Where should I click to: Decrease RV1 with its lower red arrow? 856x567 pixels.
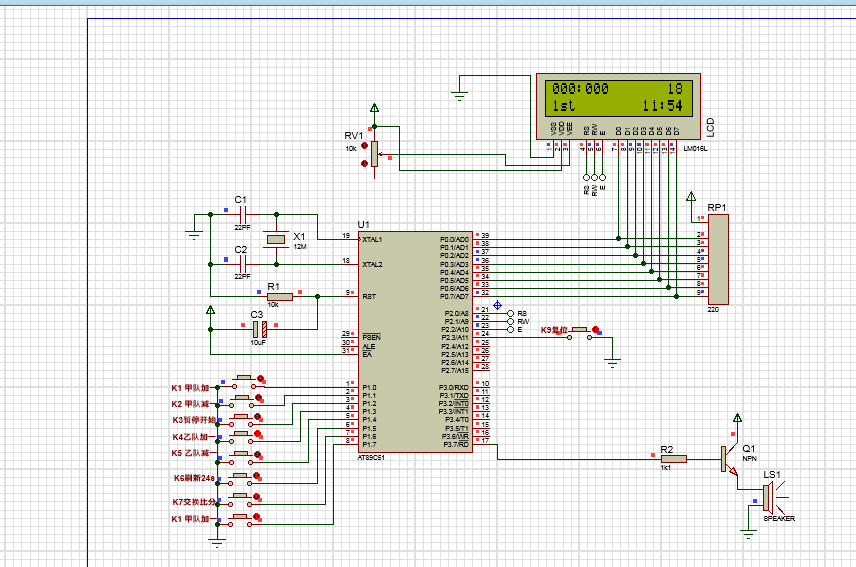(365, 163)
